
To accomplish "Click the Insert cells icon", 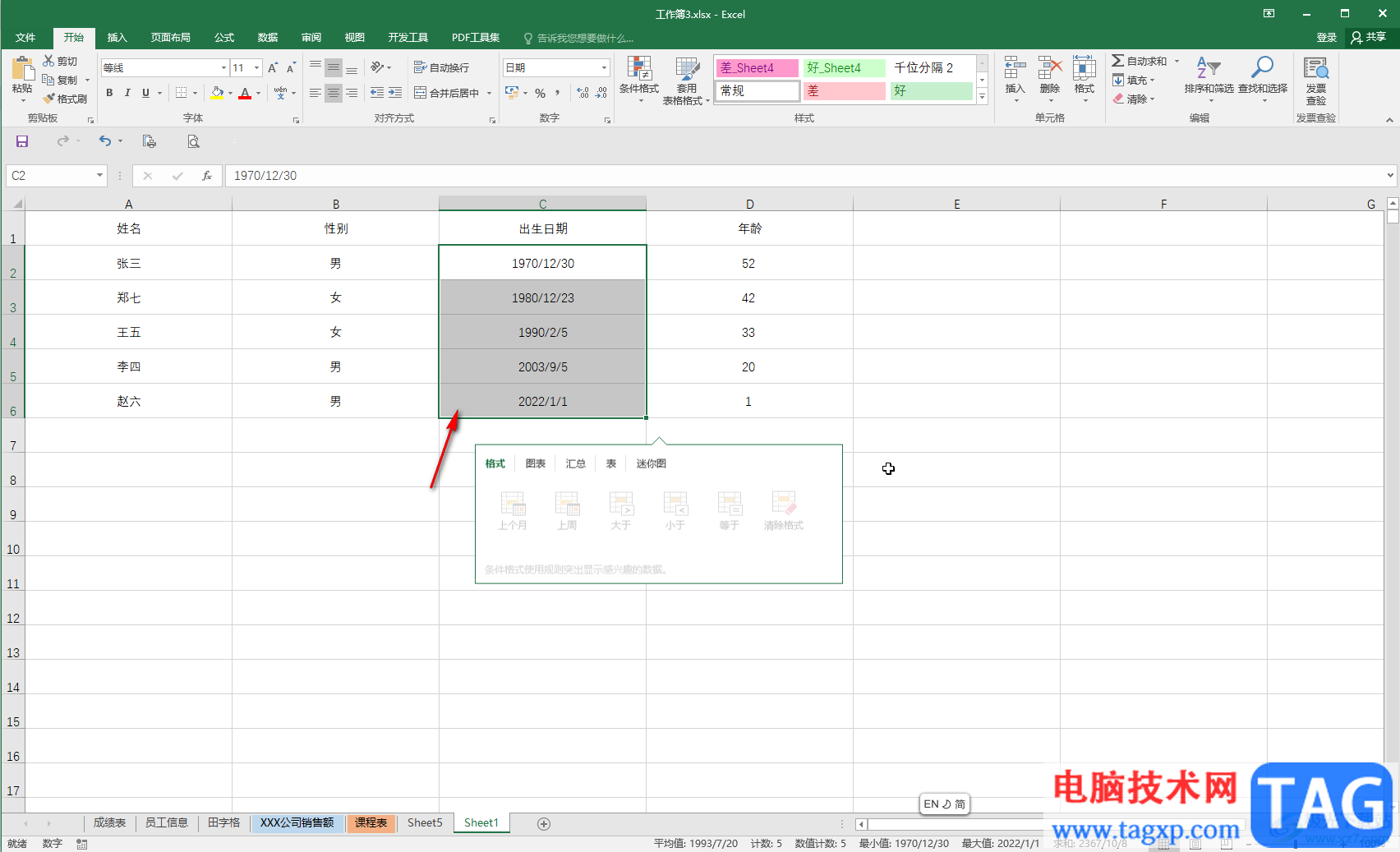I will coord(1015,68).
